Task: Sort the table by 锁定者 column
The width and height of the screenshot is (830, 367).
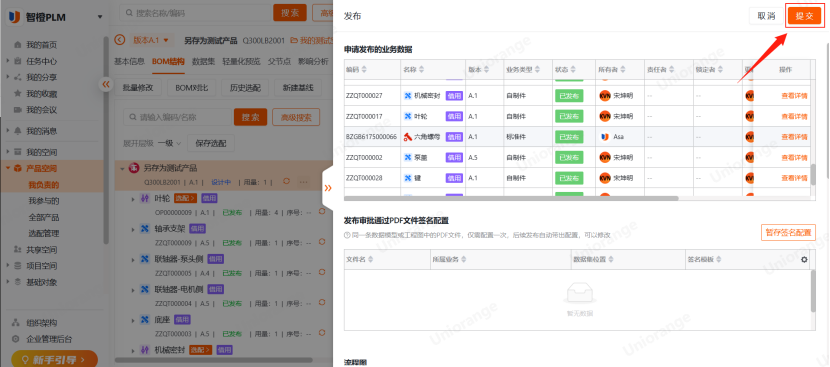Action: 719,69
